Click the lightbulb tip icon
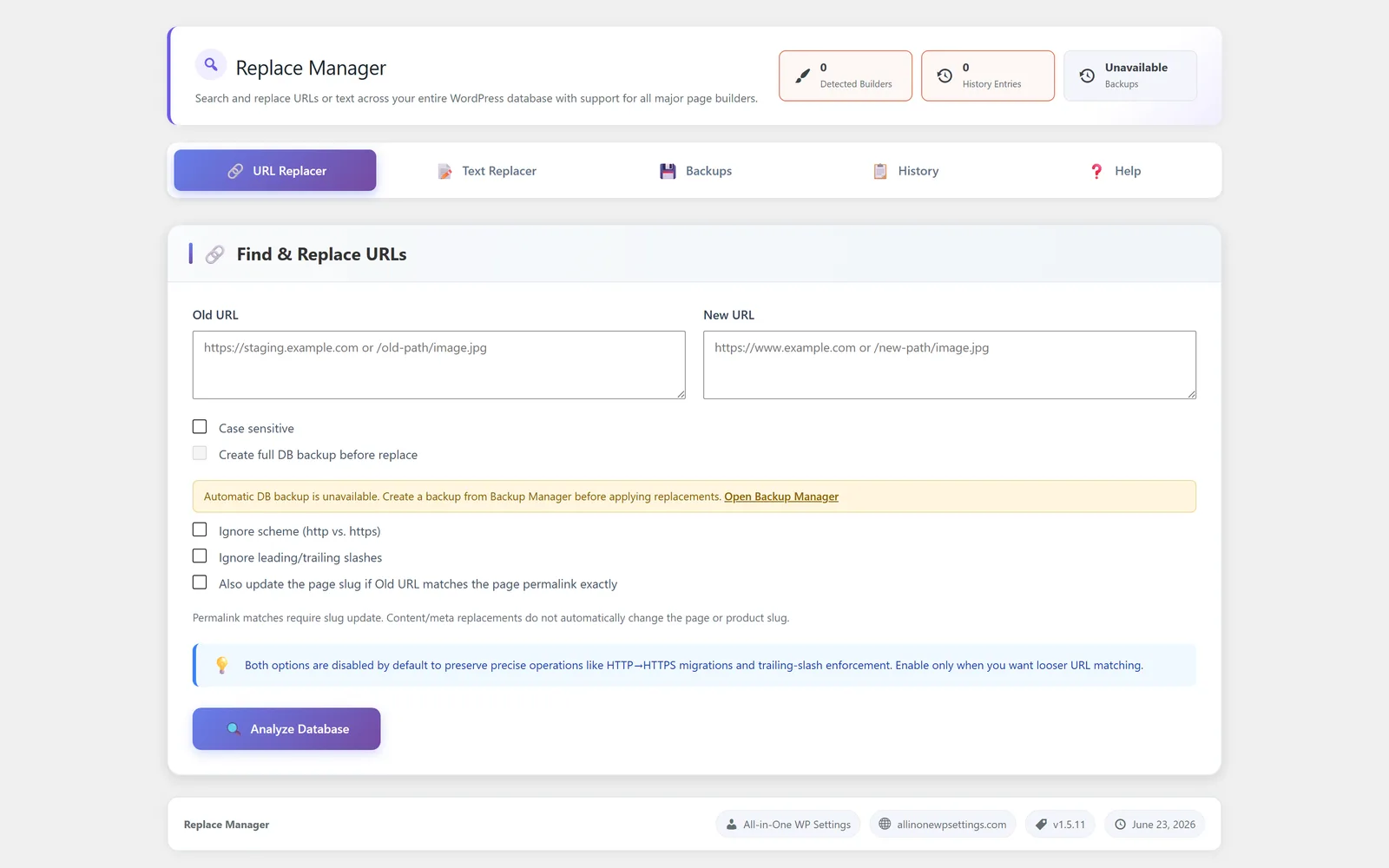The image size is (1389, 868). coord(221,665)
